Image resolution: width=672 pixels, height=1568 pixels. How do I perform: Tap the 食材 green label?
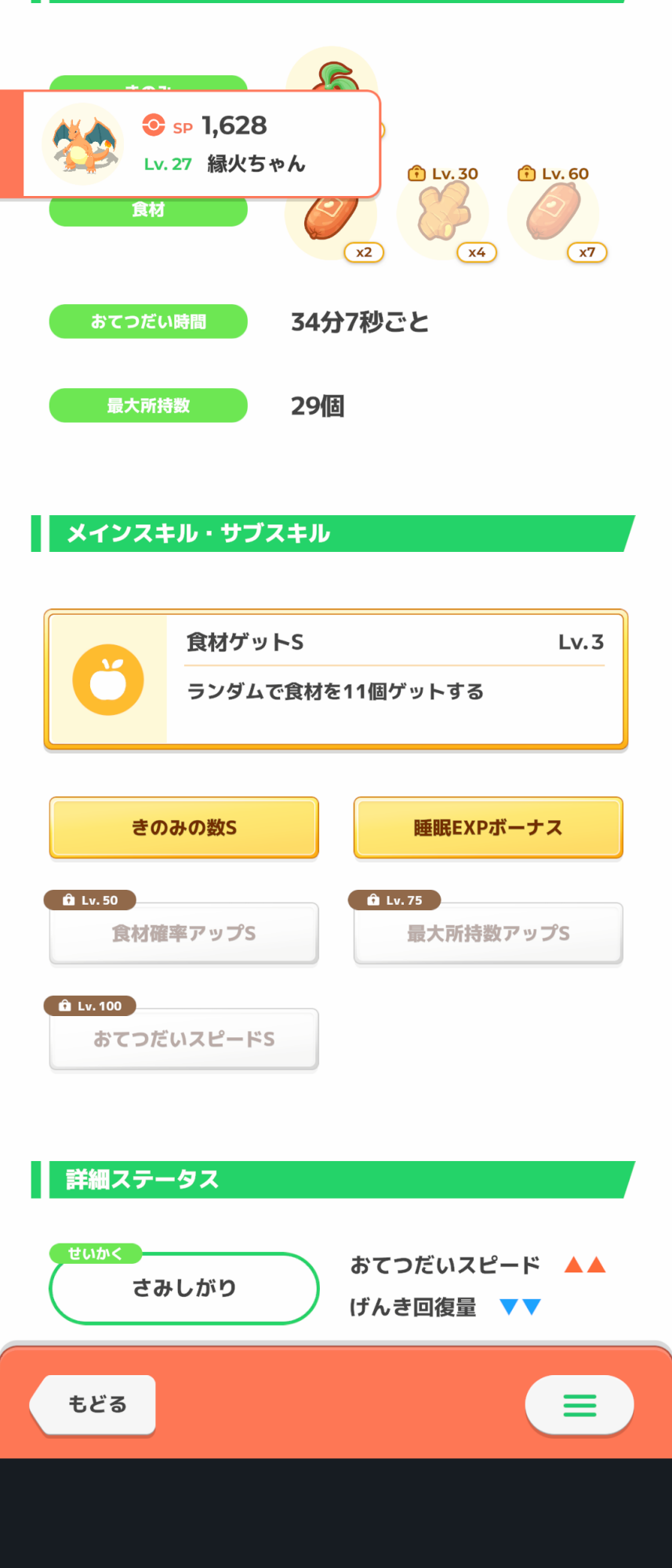click(x=148, y=210)
